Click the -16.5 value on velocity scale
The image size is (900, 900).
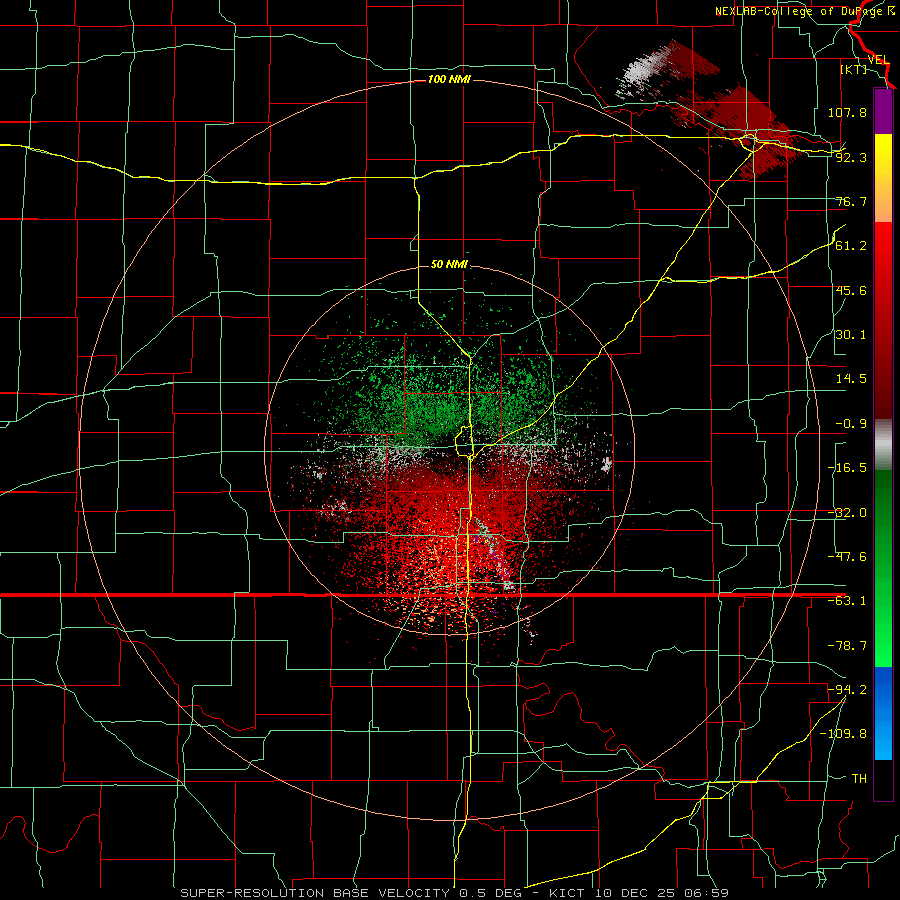[847, 468]
